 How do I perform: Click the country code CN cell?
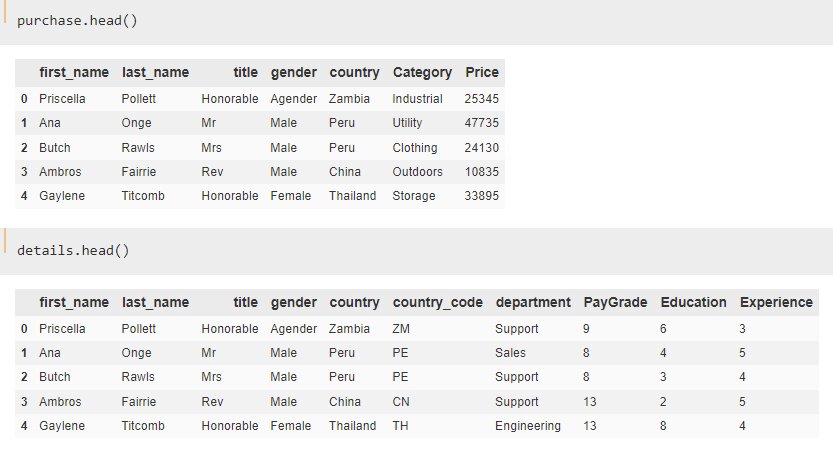[x=402, y=402]
